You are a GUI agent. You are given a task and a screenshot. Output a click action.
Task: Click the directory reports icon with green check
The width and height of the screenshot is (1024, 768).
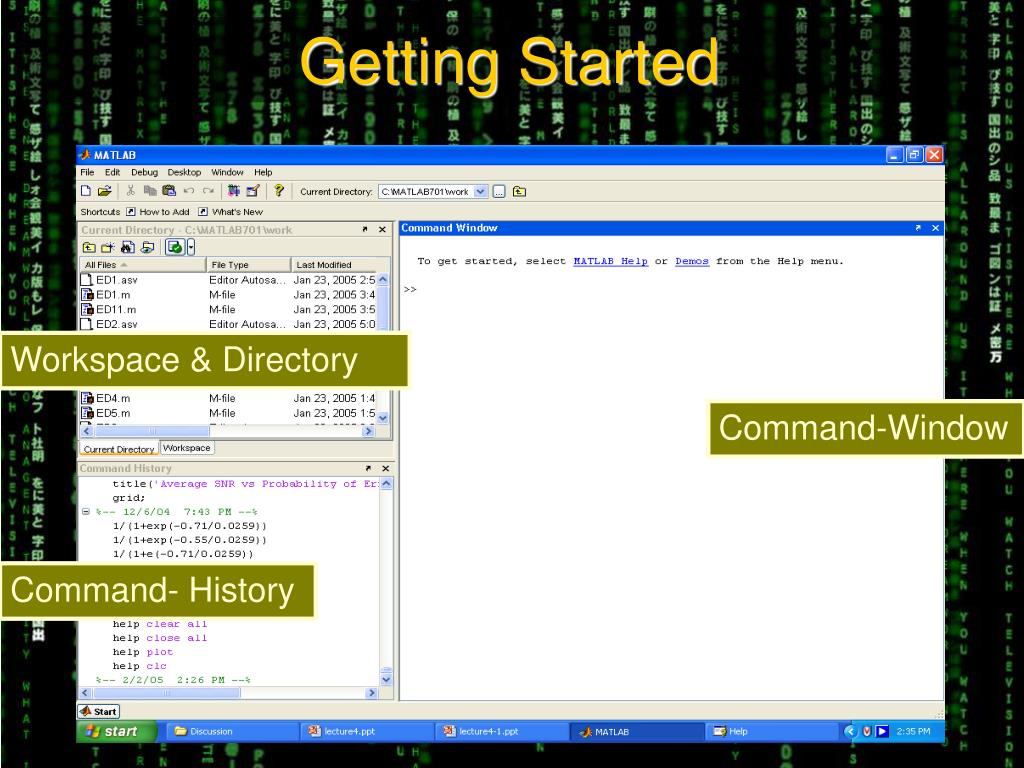[x=175, y=247]
